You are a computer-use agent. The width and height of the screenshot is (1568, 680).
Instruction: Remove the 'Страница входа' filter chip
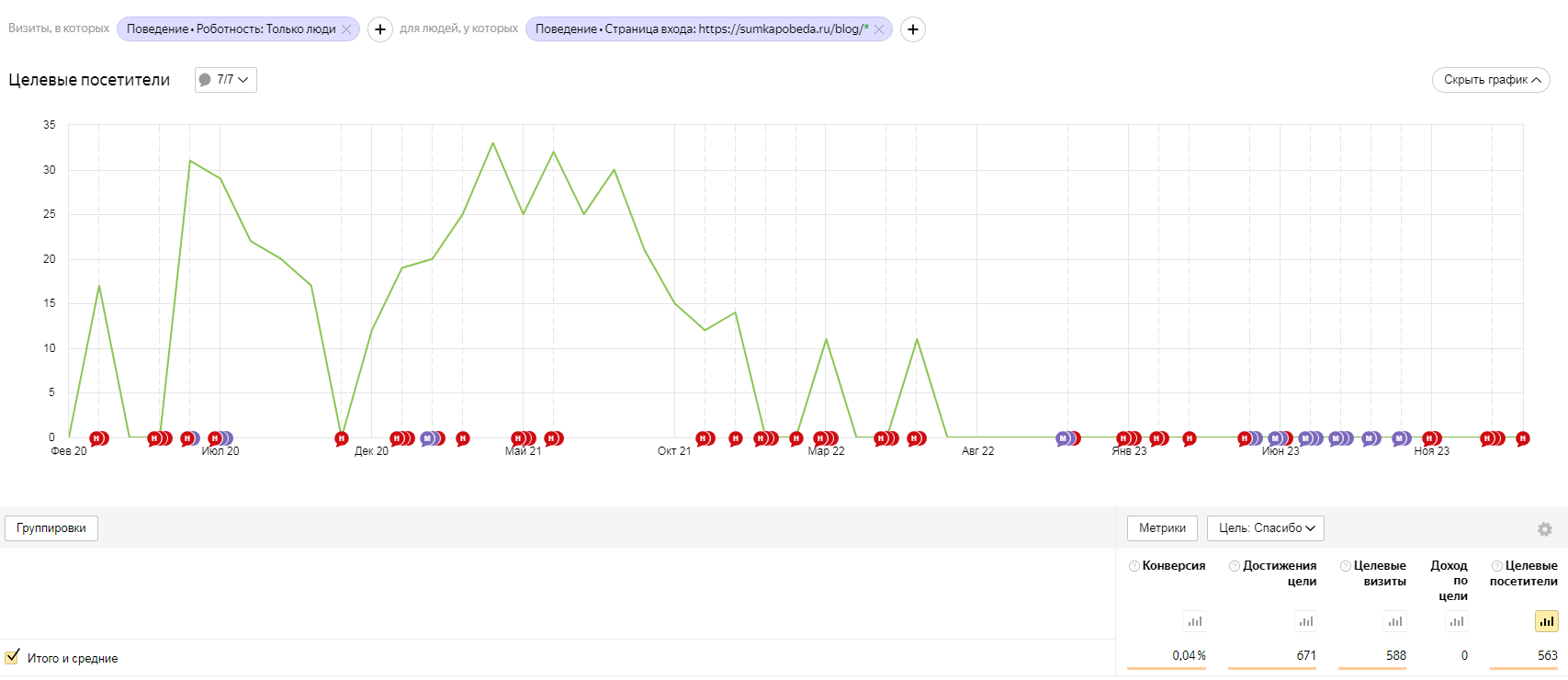(879, 29)
